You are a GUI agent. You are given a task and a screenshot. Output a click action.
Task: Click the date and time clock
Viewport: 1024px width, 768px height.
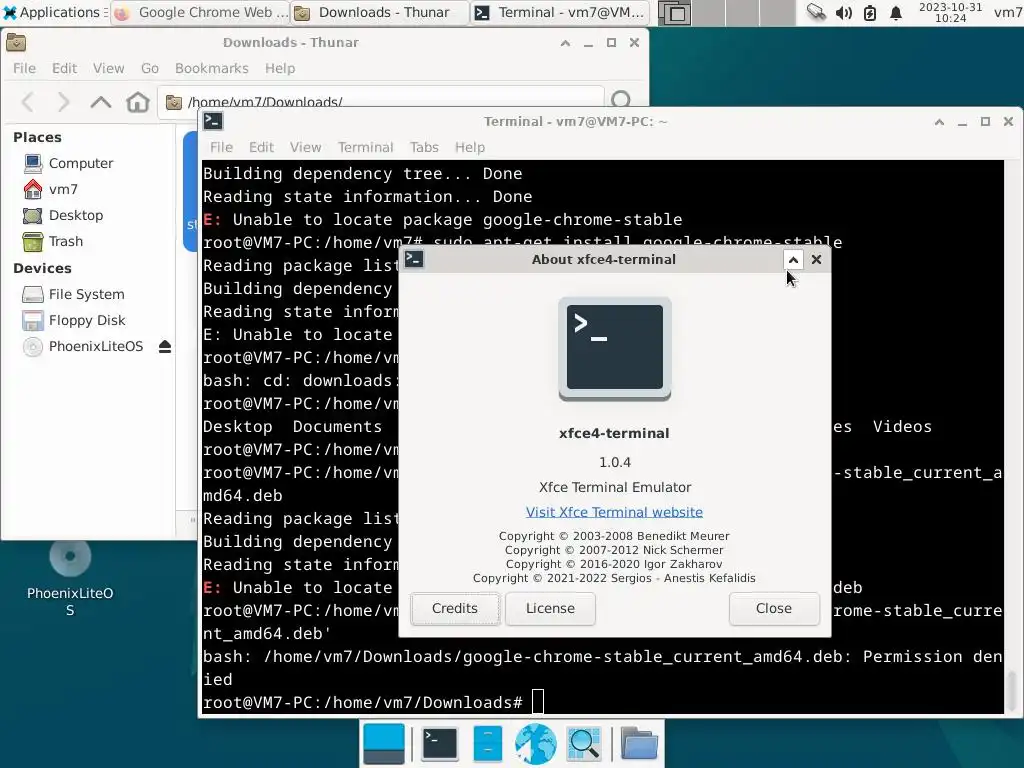tap(950, 12)
